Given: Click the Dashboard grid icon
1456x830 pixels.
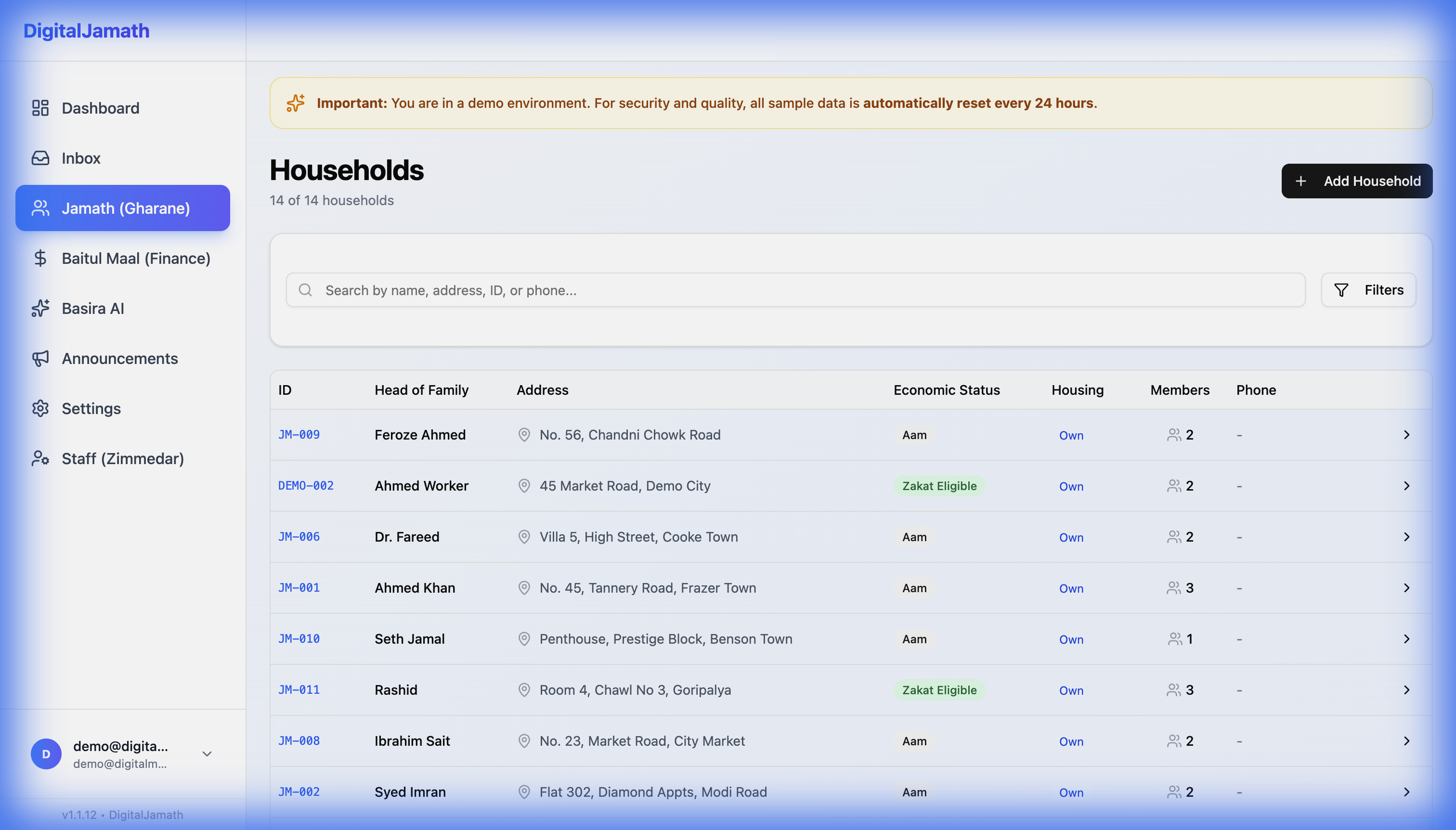Looking at the screenshot, I should click(x=40, y=108).
